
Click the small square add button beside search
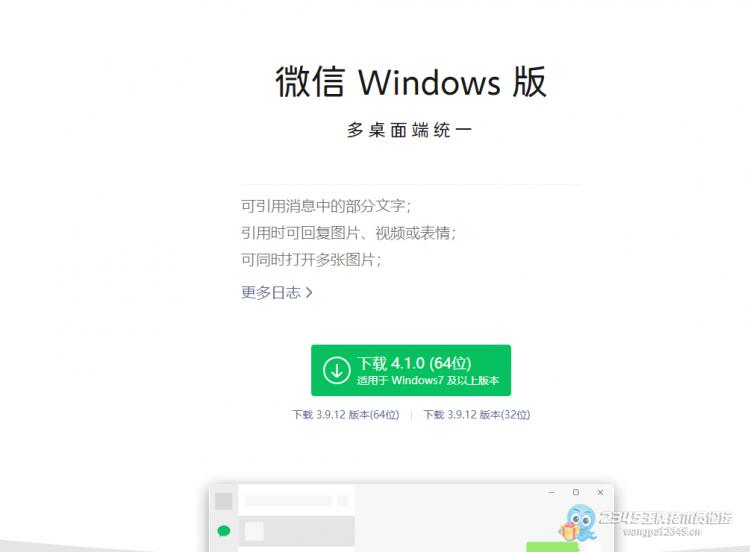point(343,501)
